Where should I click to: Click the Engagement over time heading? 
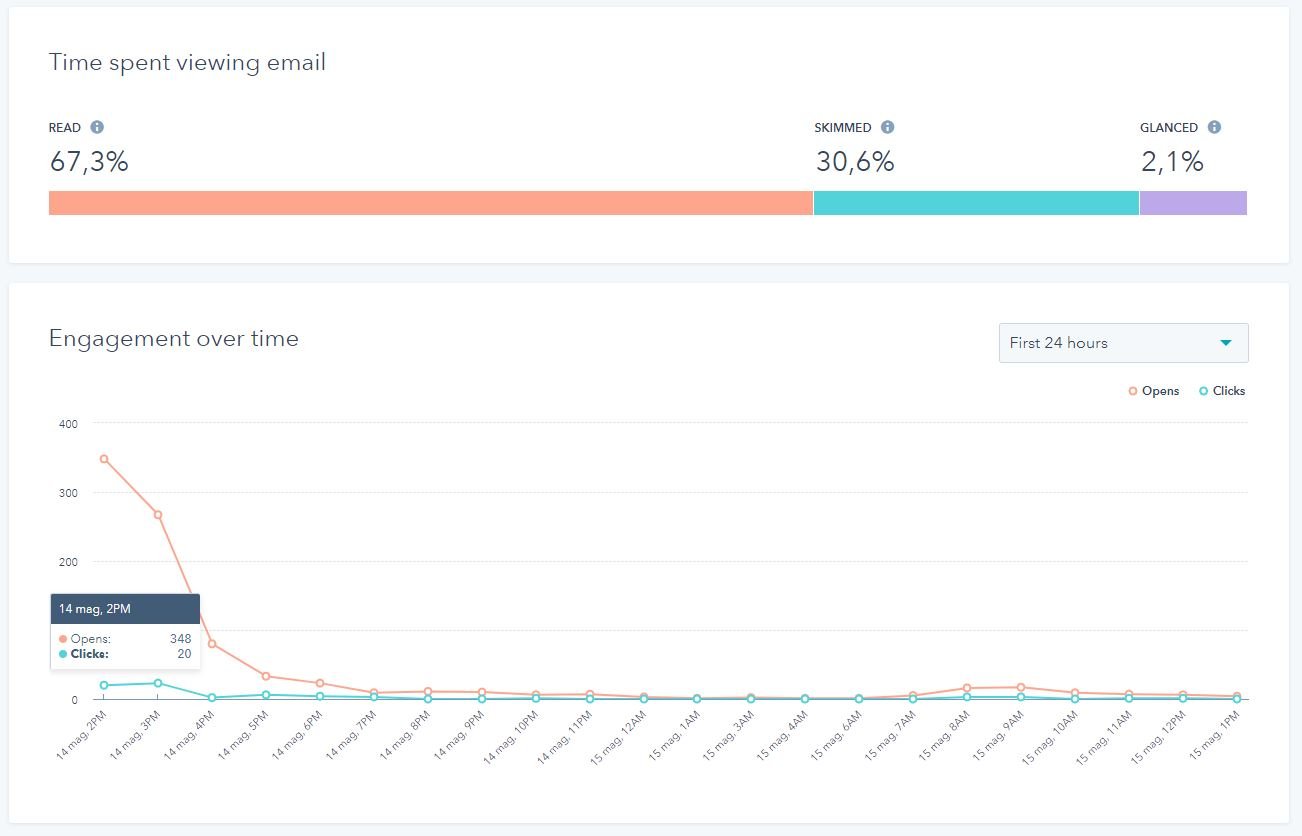pyautogui.click(x=174, y=339)
